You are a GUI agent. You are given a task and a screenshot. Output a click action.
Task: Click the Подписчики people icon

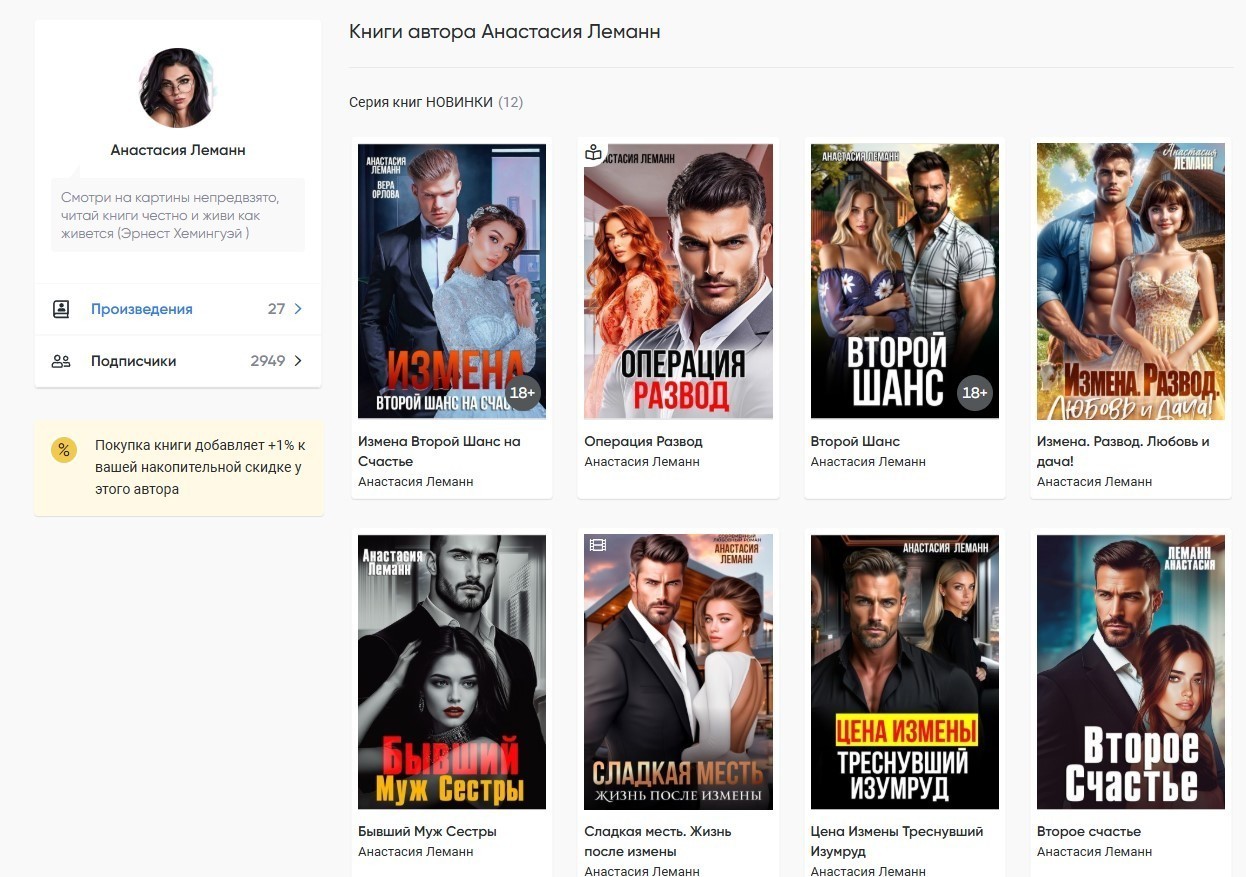click(x=61, y=361)
